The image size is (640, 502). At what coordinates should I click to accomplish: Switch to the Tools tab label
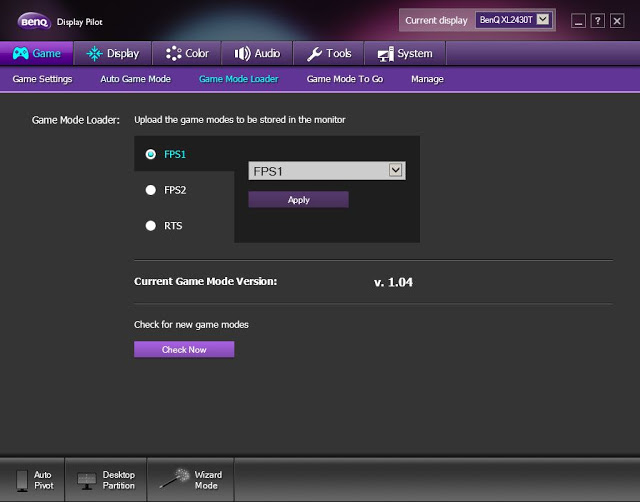pyautogui.click(x=339, y=53)
